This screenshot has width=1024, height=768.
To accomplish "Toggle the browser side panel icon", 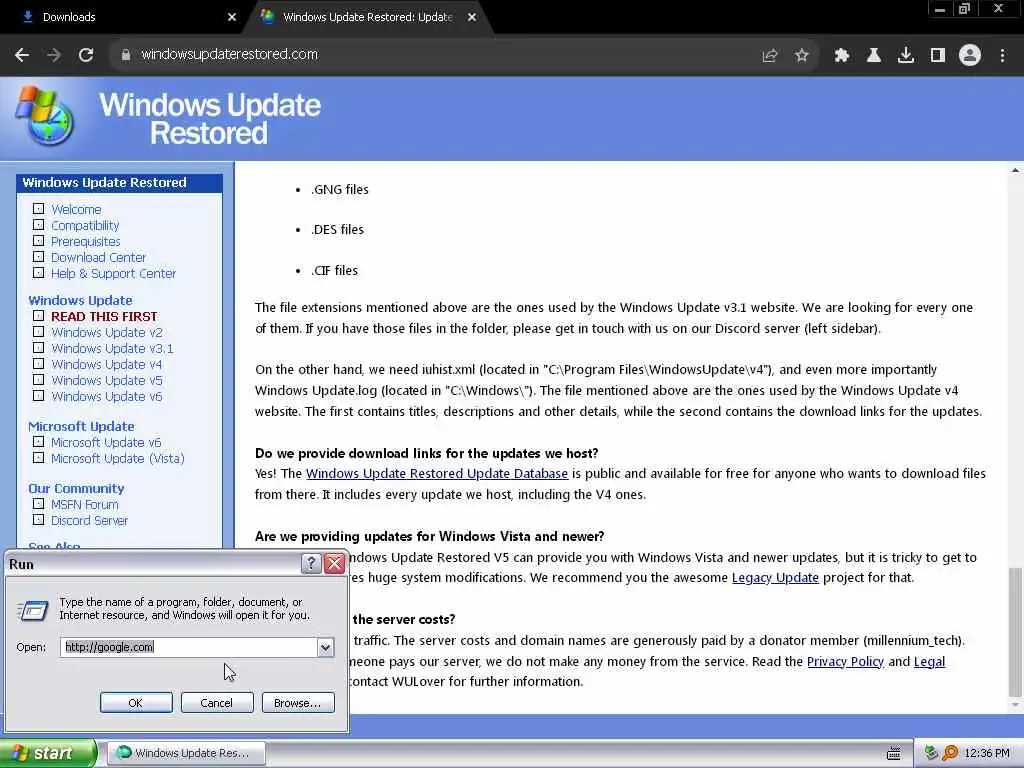I will 938,56.
